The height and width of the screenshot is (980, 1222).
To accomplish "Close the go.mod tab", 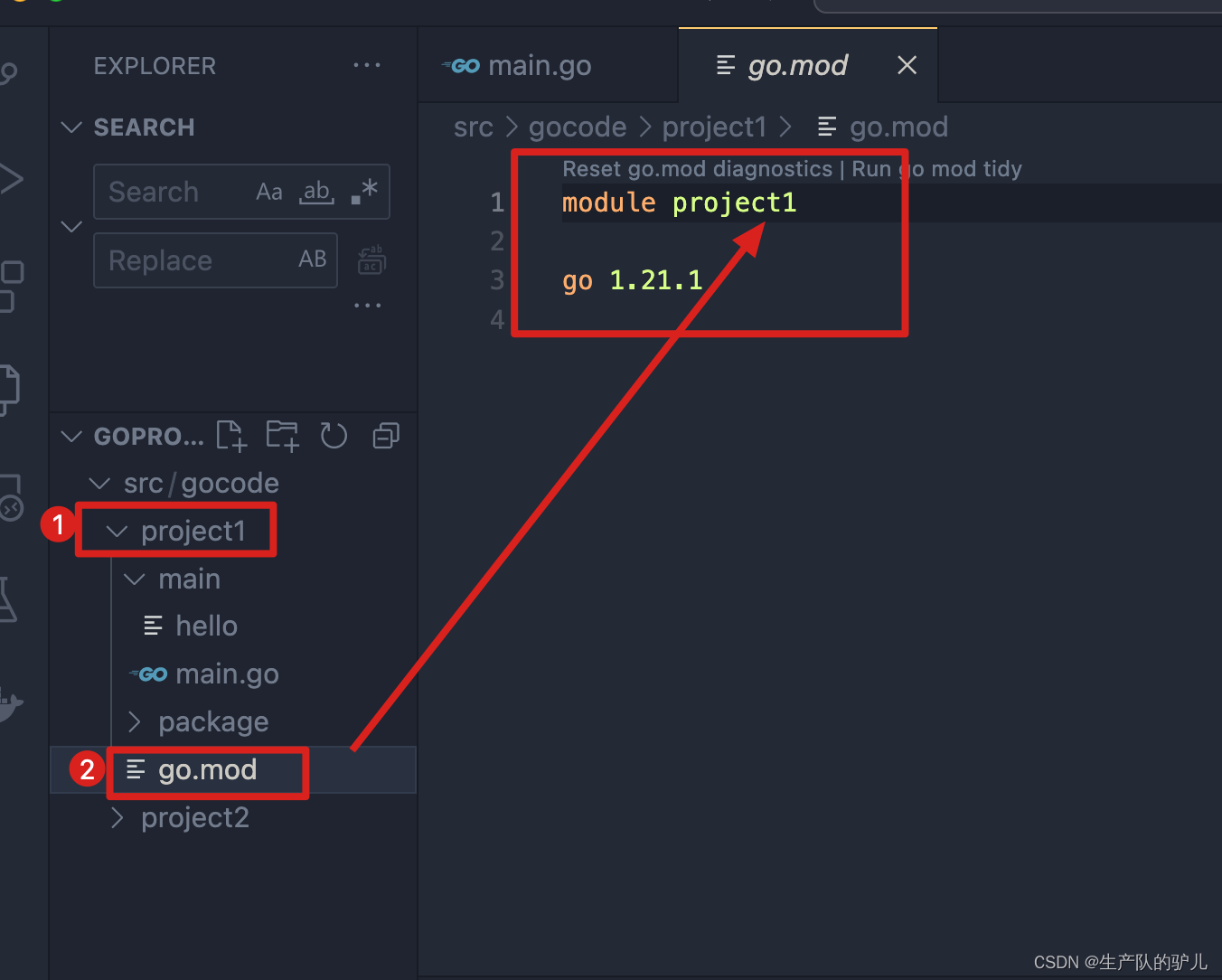I will click(907, 65).
